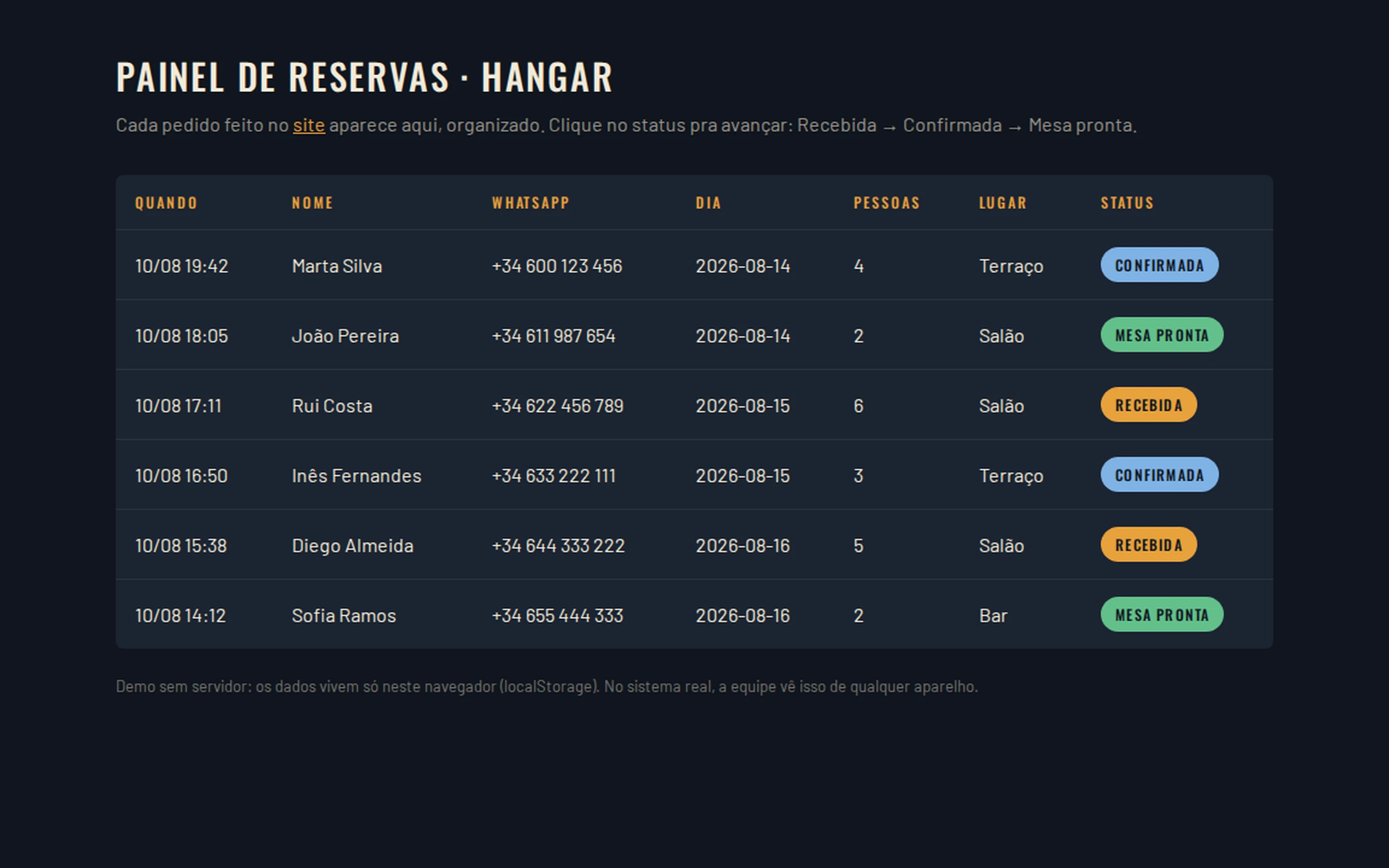Open the 'site' link in the subtitle
The width and height of the screenshot is (1389, 868).
click(309, 125)
